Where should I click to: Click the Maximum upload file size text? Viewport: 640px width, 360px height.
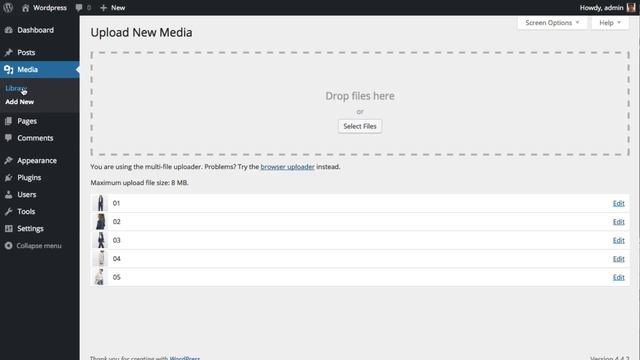click(x=140, y=183)
